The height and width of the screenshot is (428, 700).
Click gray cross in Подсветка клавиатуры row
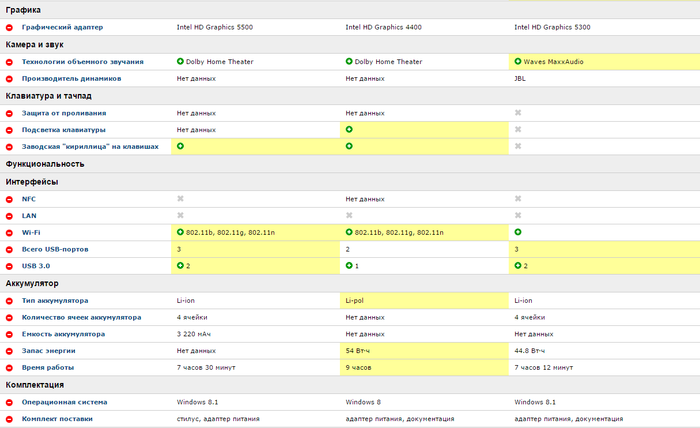(x=518, y=129)
